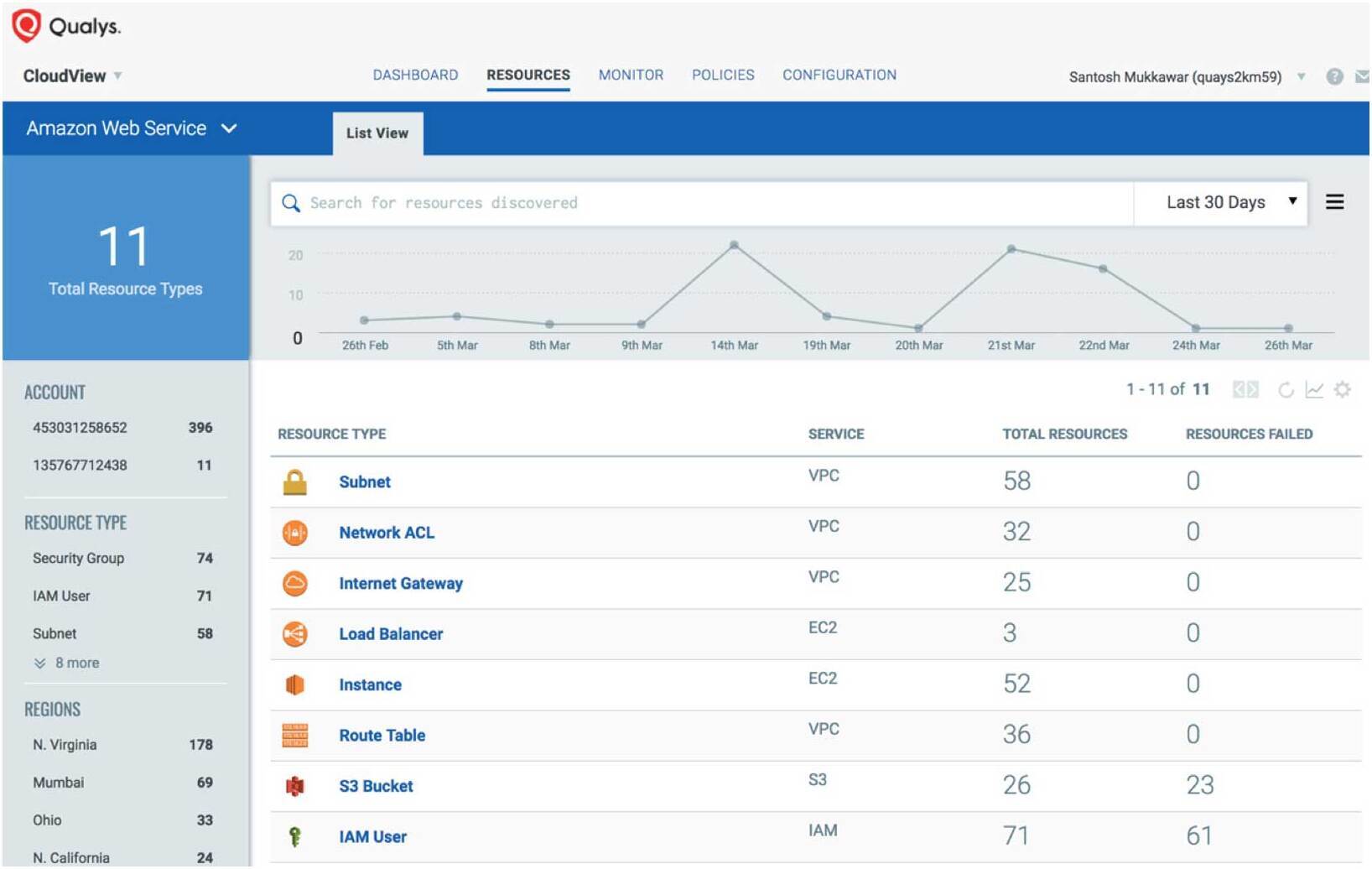Open the table settings gear icon

1343,390
